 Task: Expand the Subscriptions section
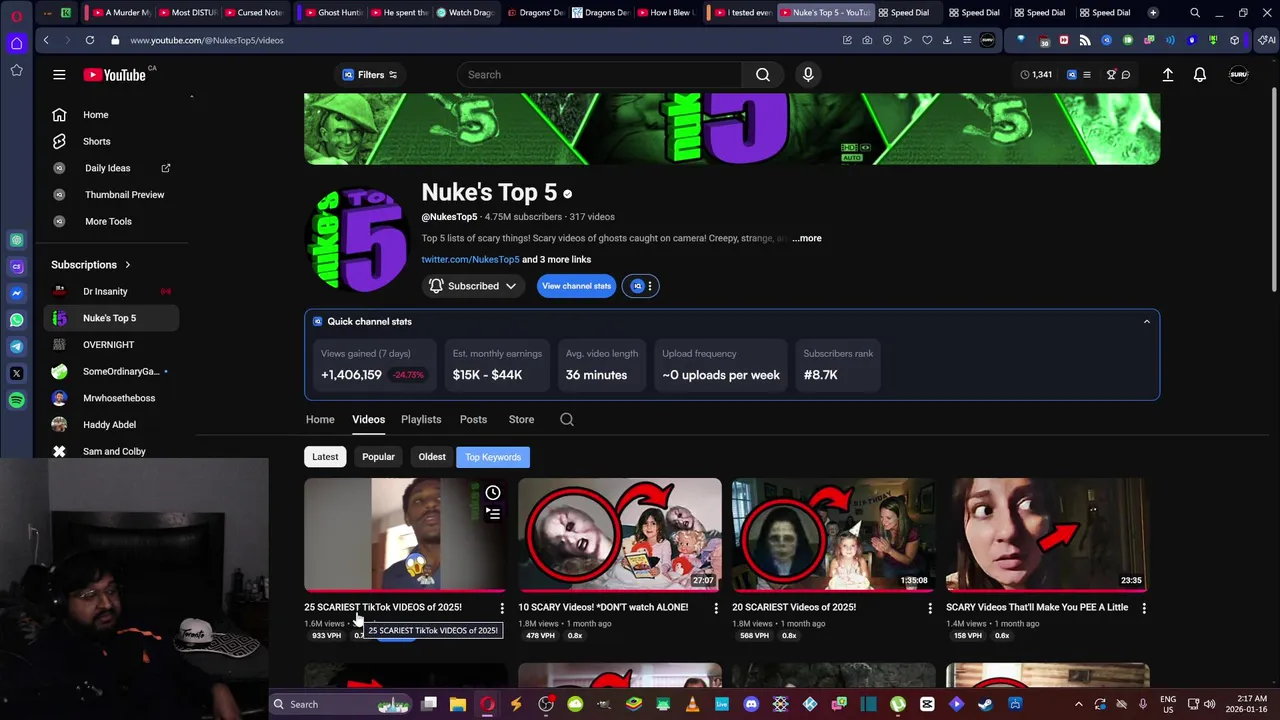(91, 265)
